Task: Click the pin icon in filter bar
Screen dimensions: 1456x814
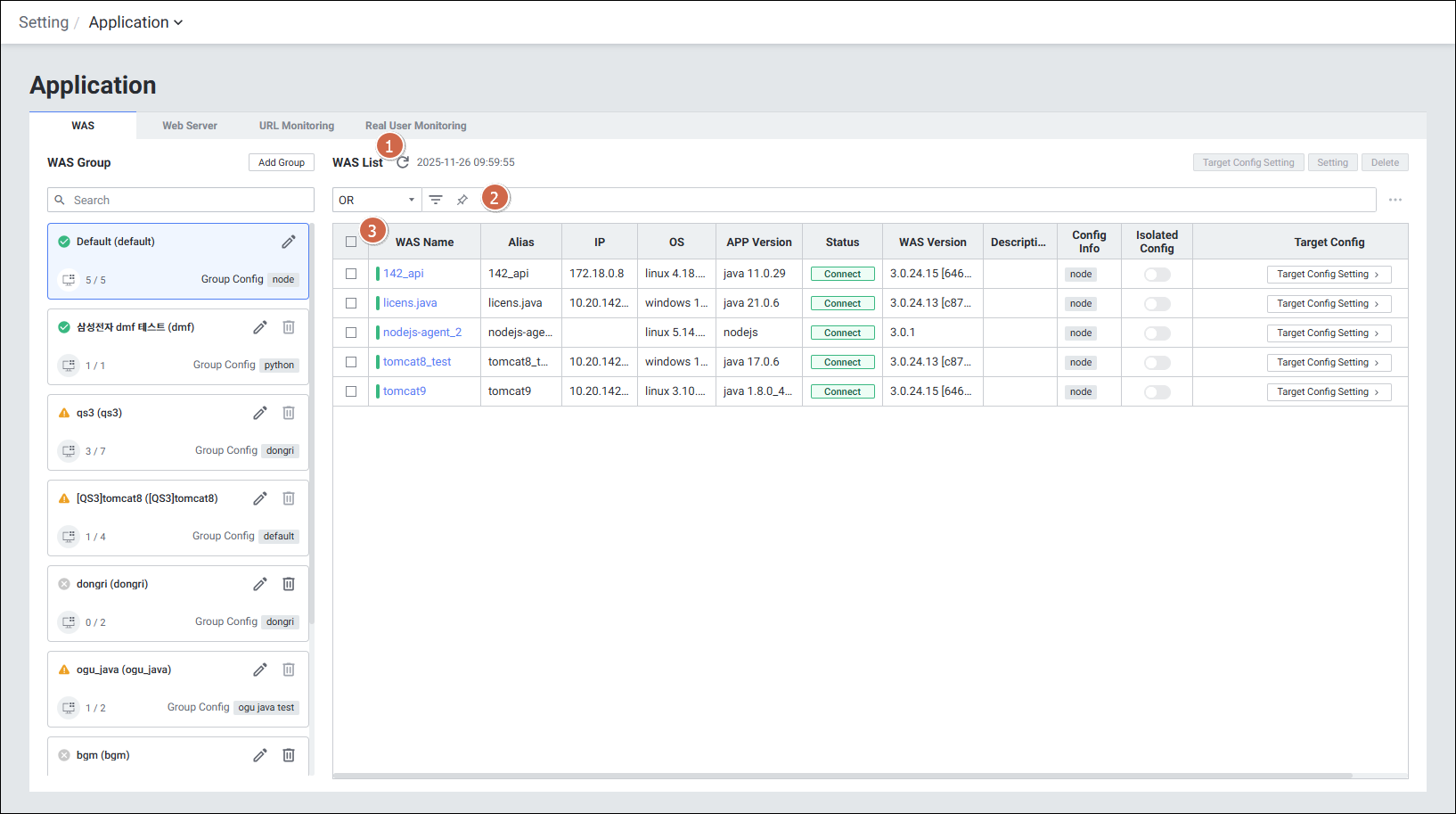Action: coord(462,200)
